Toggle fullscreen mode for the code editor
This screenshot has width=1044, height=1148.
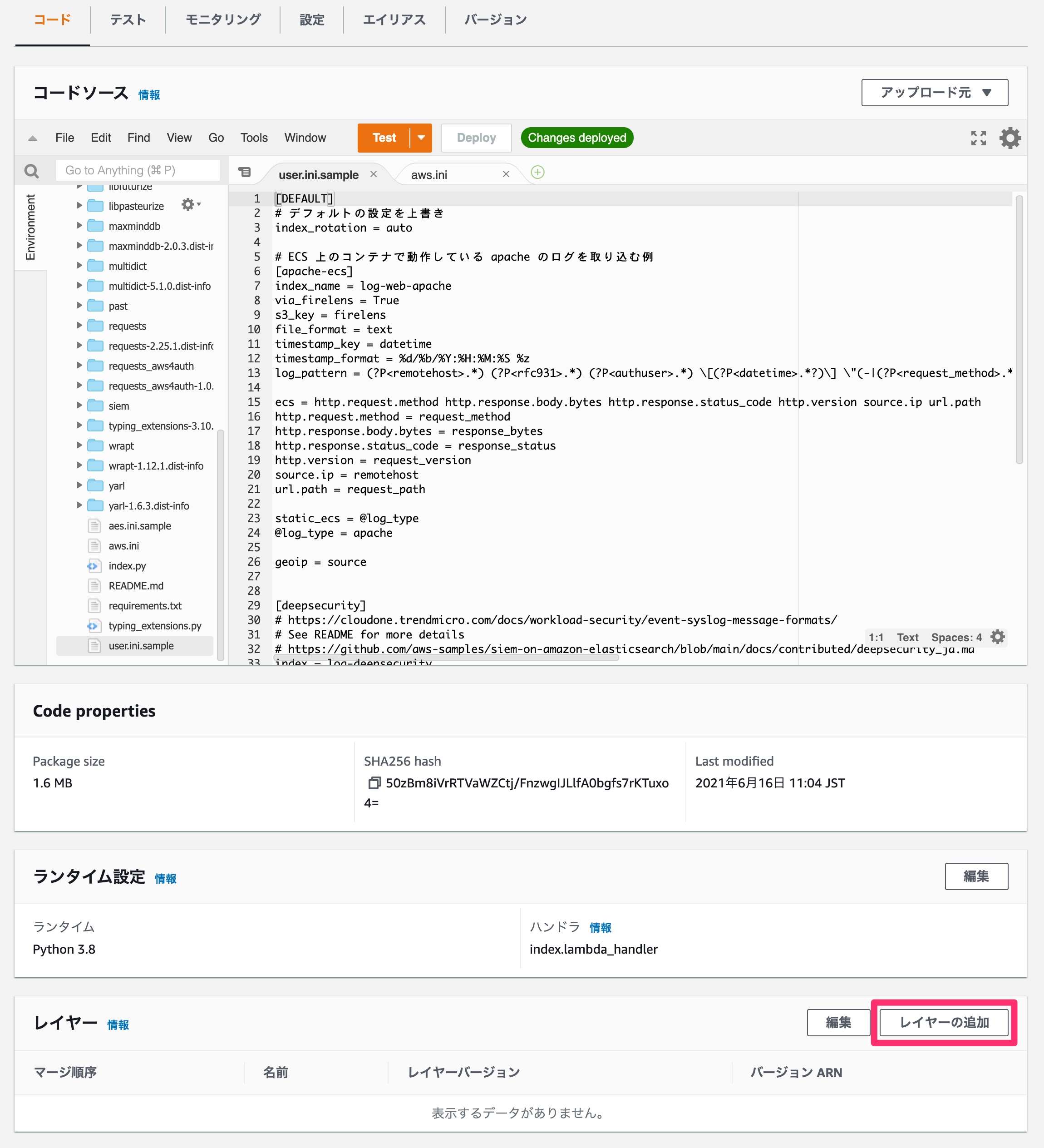point(978,137)
